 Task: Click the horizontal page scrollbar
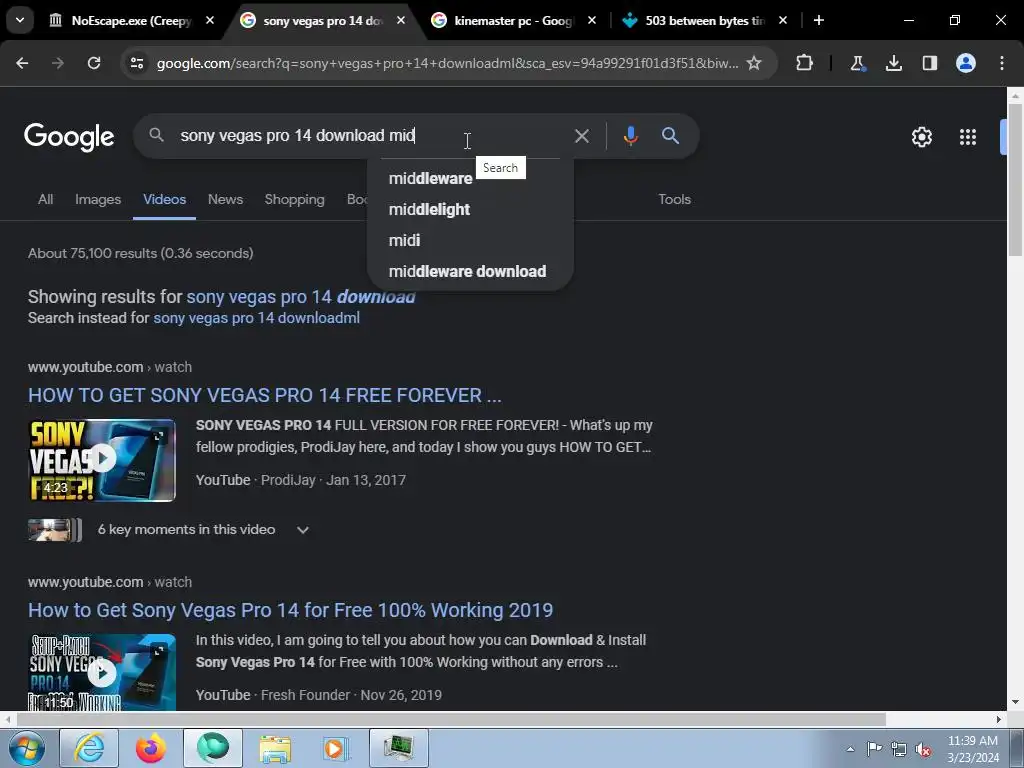coord(451,719)
